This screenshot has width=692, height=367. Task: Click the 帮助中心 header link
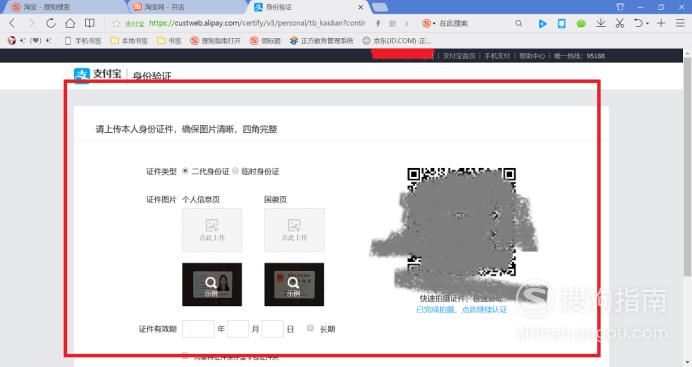click(x=532, y=56)
